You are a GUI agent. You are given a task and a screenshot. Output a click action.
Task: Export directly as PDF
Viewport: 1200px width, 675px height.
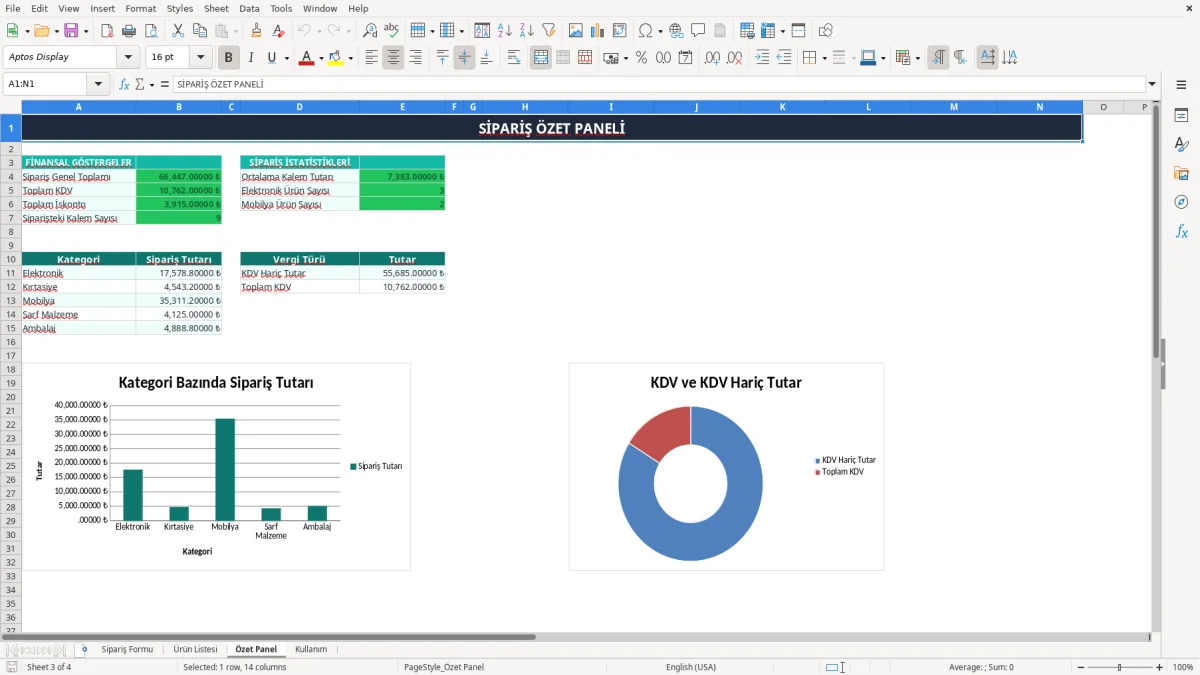(x=107, y=31)
